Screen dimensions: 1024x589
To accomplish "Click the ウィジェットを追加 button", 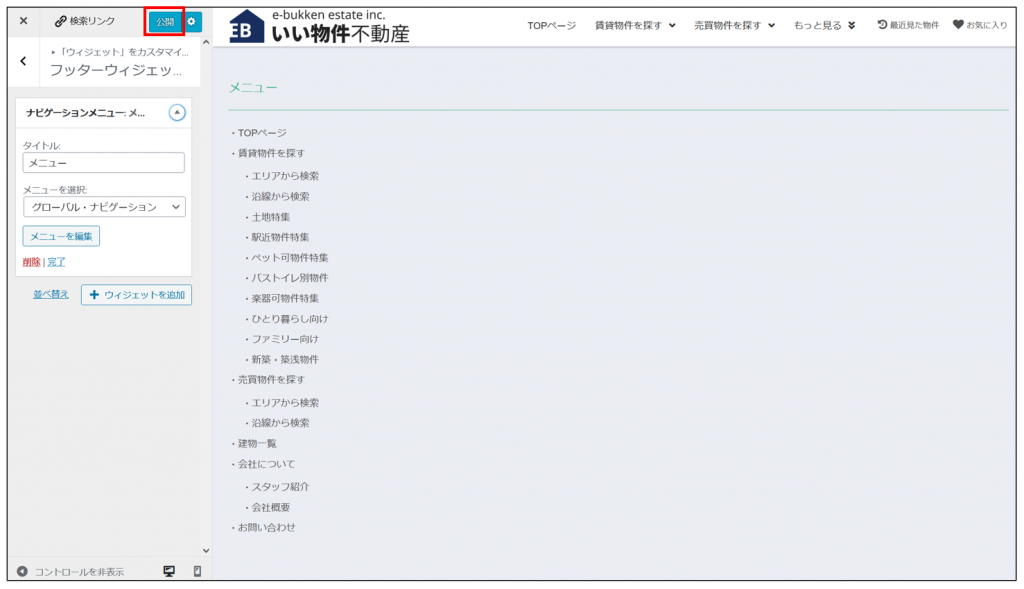I will [x=136, y=295].
